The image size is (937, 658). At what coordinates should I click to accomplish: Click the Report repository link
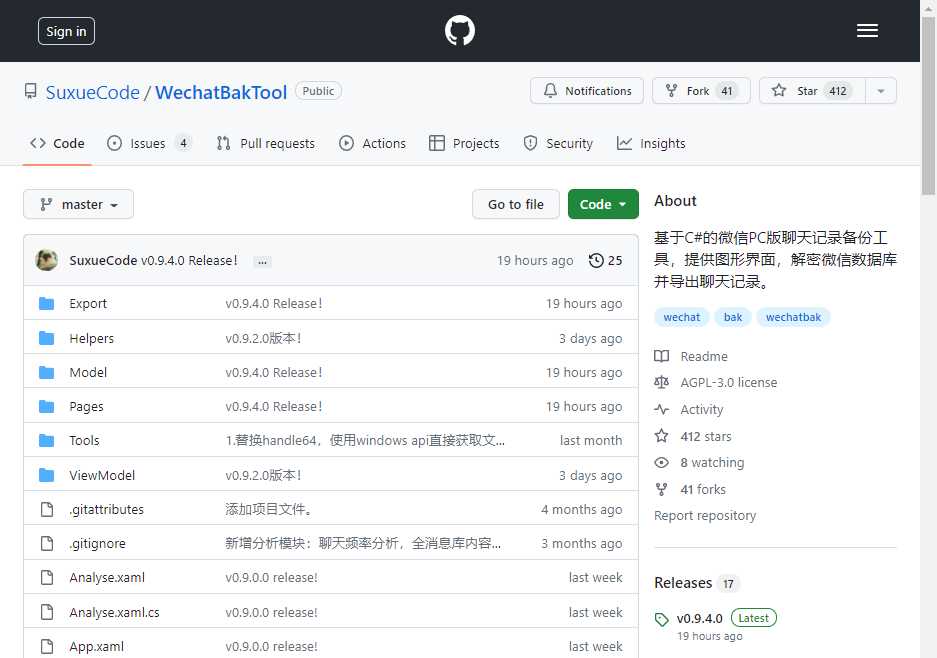coord(705,516)
